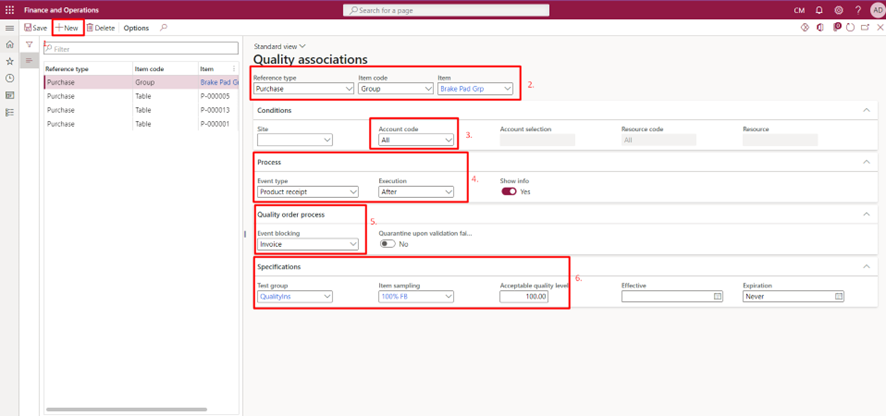Image resolution: width=886 pixels, height=416 pixels.
Task: Create a New quality association
Action: tap(67, 28)
